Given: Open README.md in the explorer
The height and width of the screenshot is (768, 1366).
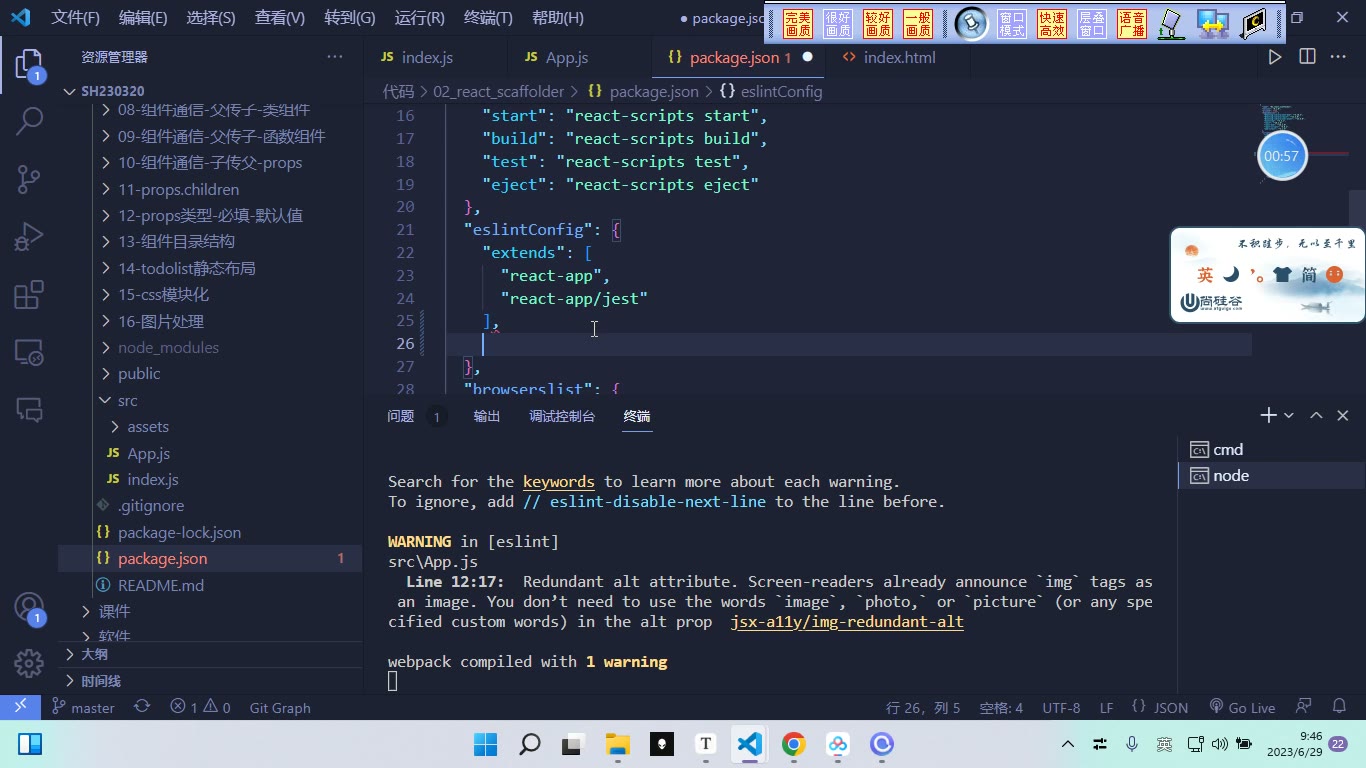Looking at the screenshot, I should point(161,585).
